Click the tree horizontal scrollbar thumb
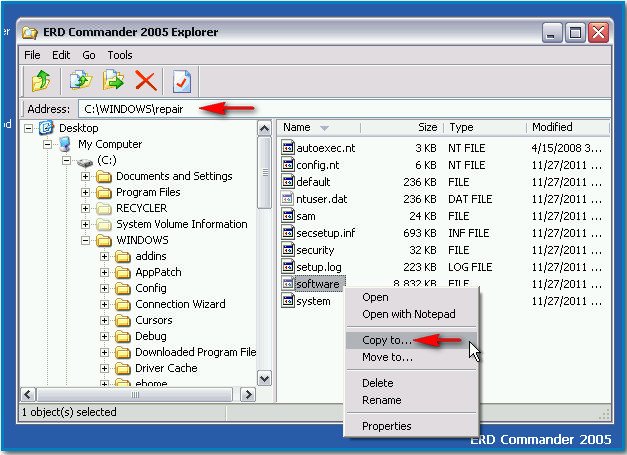Image resolution: width=627 pixels, height=455 pixels. click(135, 395)
